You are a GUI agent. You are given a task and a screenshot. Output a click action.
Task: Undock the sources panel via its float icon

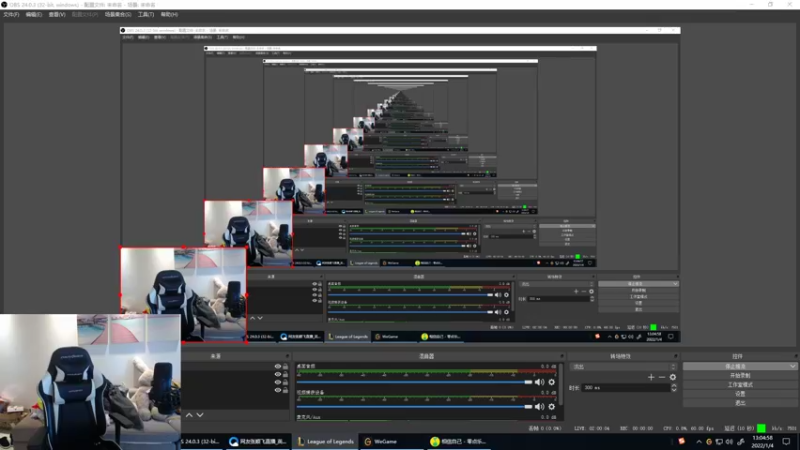(x=287, y=356)
